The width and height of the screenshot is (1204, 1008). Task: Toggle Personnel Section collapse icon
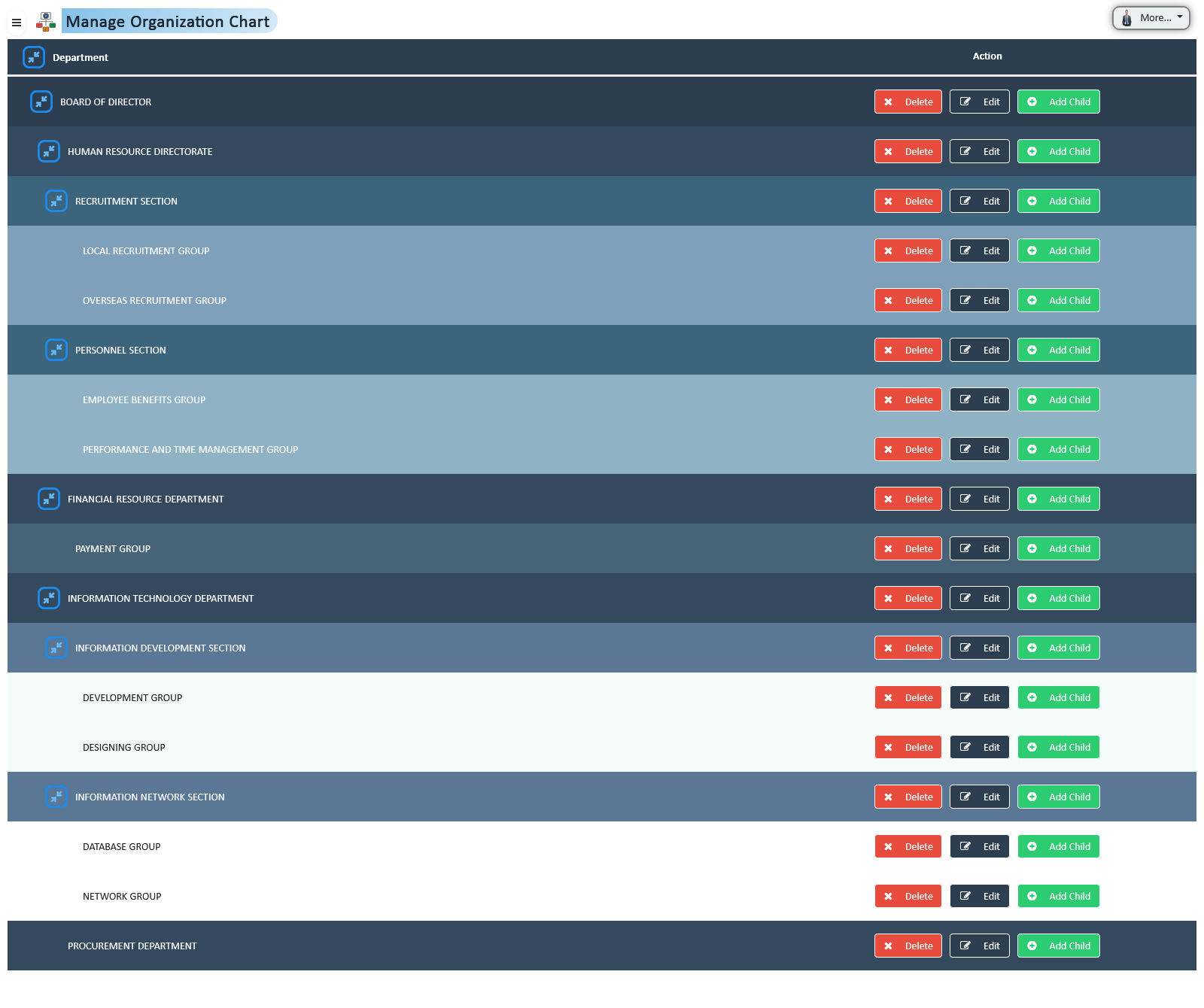pyautogui.click(x=56, y=350)
